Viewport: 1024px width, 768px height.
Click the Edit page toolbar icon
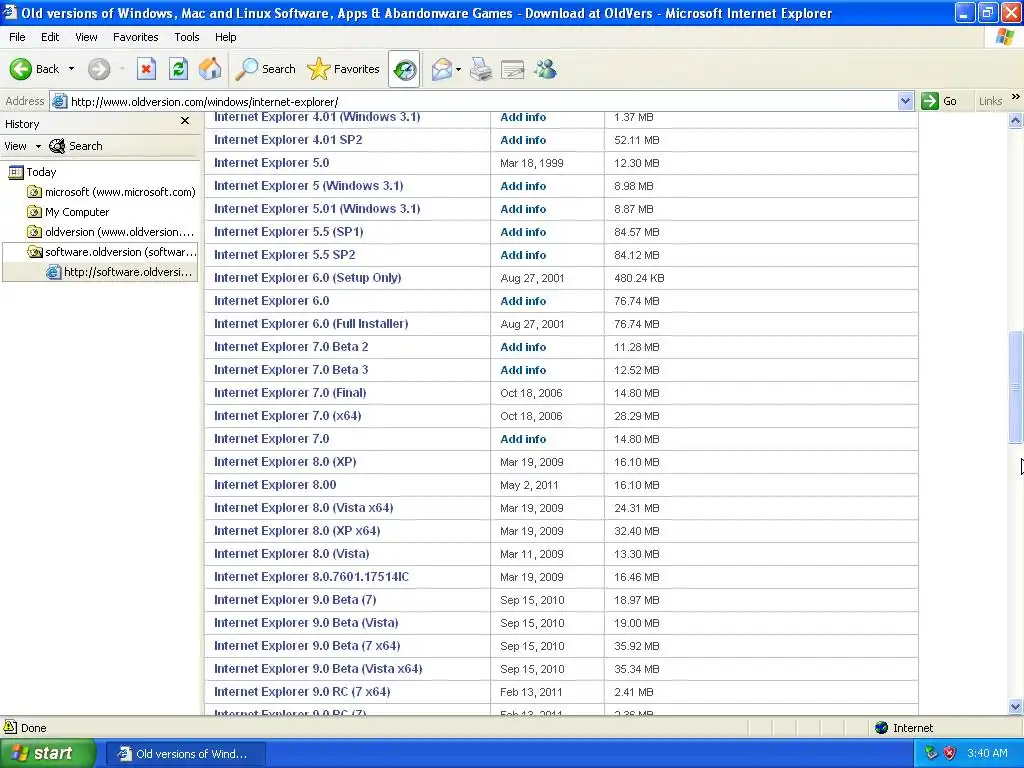(513, 69)
